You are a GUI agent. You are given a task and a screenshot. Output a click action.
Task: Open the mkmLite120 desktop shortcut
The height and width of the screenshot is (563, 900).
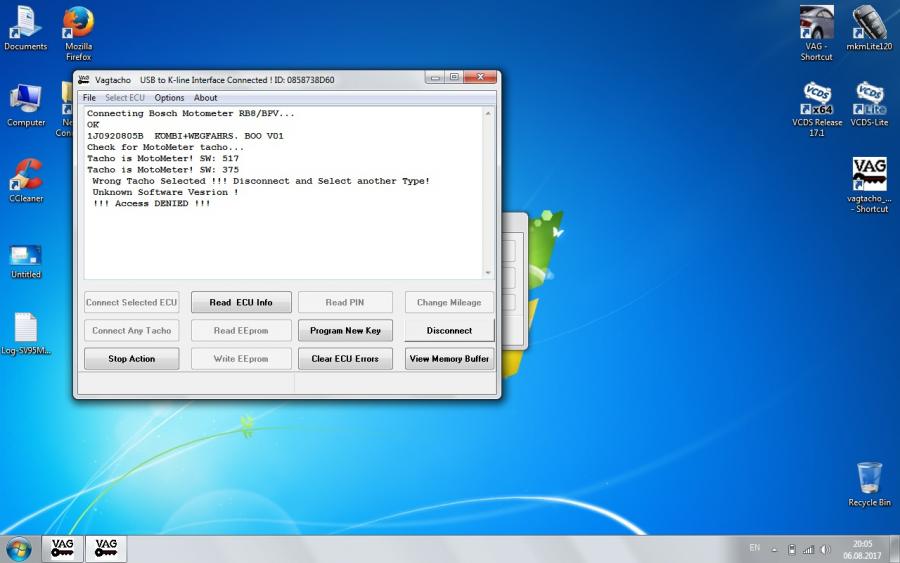click(868, 24)
